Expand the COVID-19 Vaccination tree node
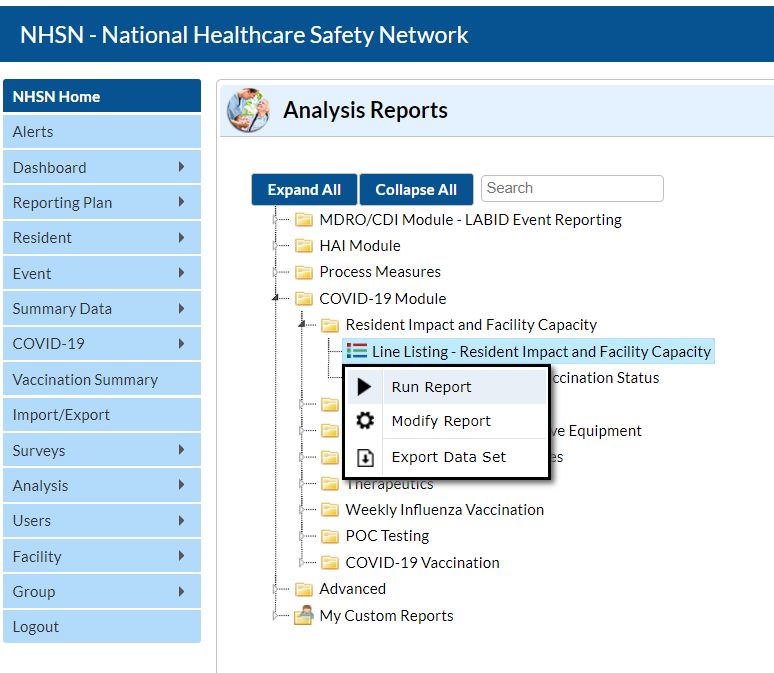Screen dimensions: 774x673 (301, 562)
